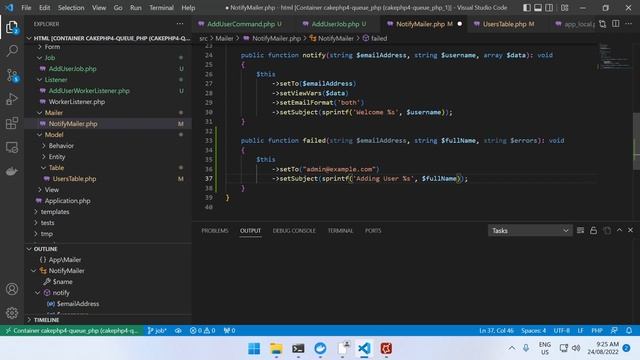Click the job branch in status bar
Image resolution: width=640 pixels, height=360 pixels.
pos(157,331)
